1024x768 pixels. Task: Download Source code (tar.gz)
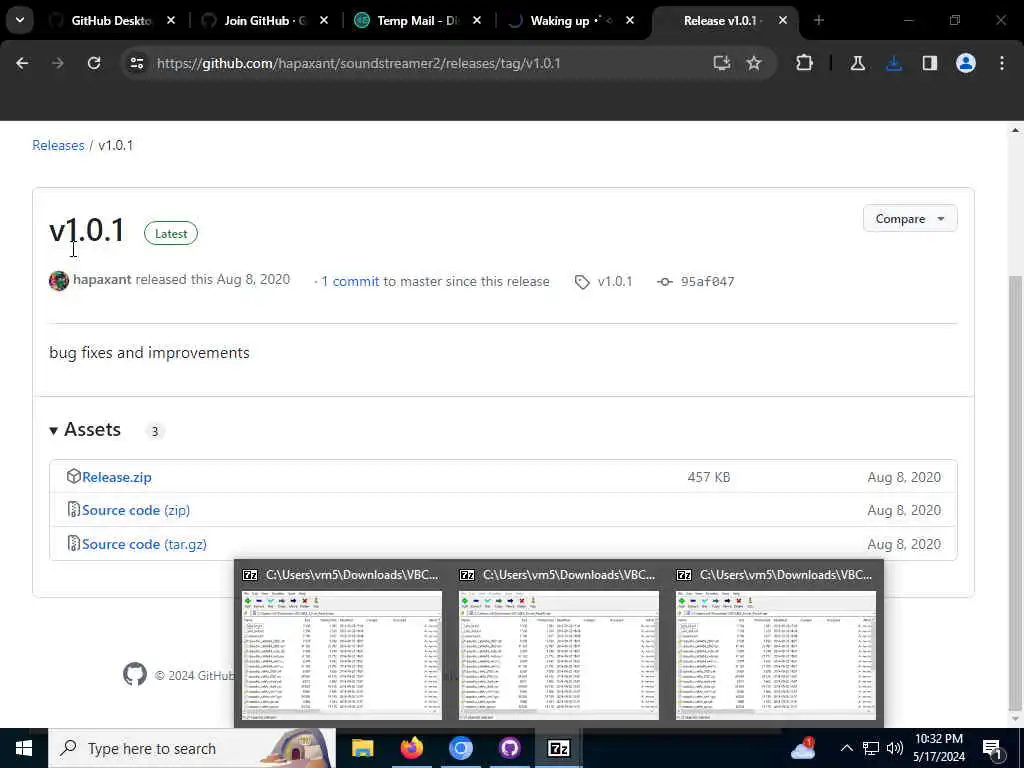click(144, 544)
